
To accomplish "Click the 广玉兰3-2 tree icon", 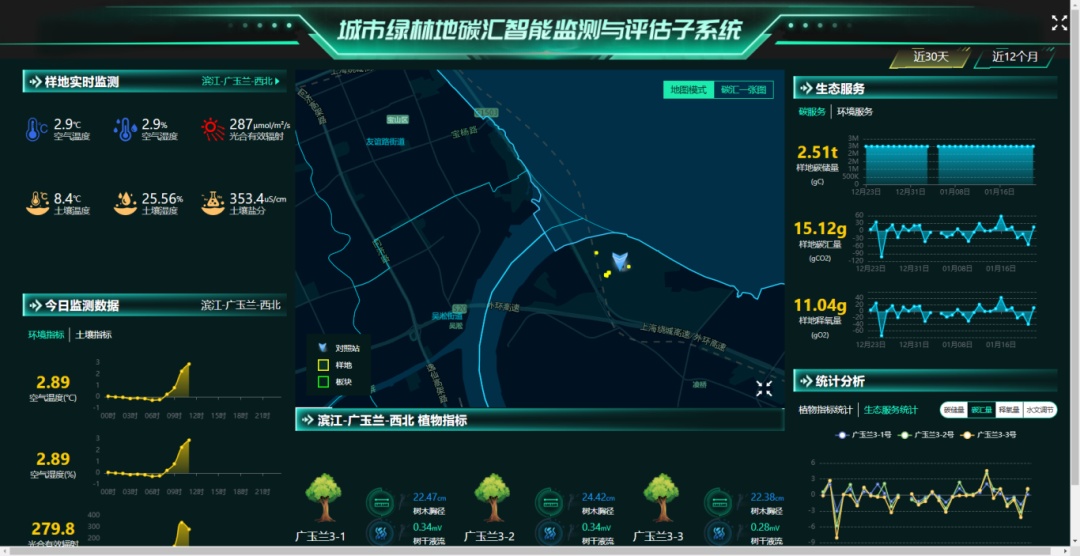I will tap(492, 497).
